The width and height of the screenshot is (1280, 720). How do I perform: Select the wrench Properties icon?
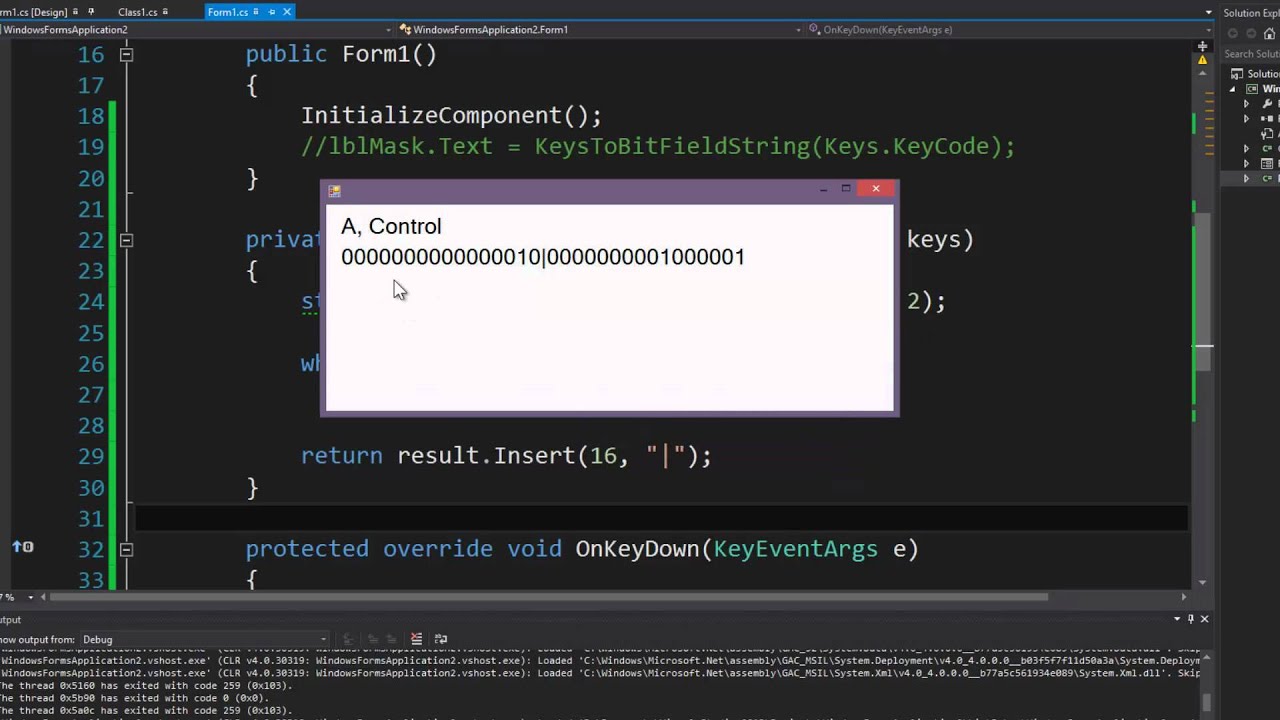pos(1268,104)
